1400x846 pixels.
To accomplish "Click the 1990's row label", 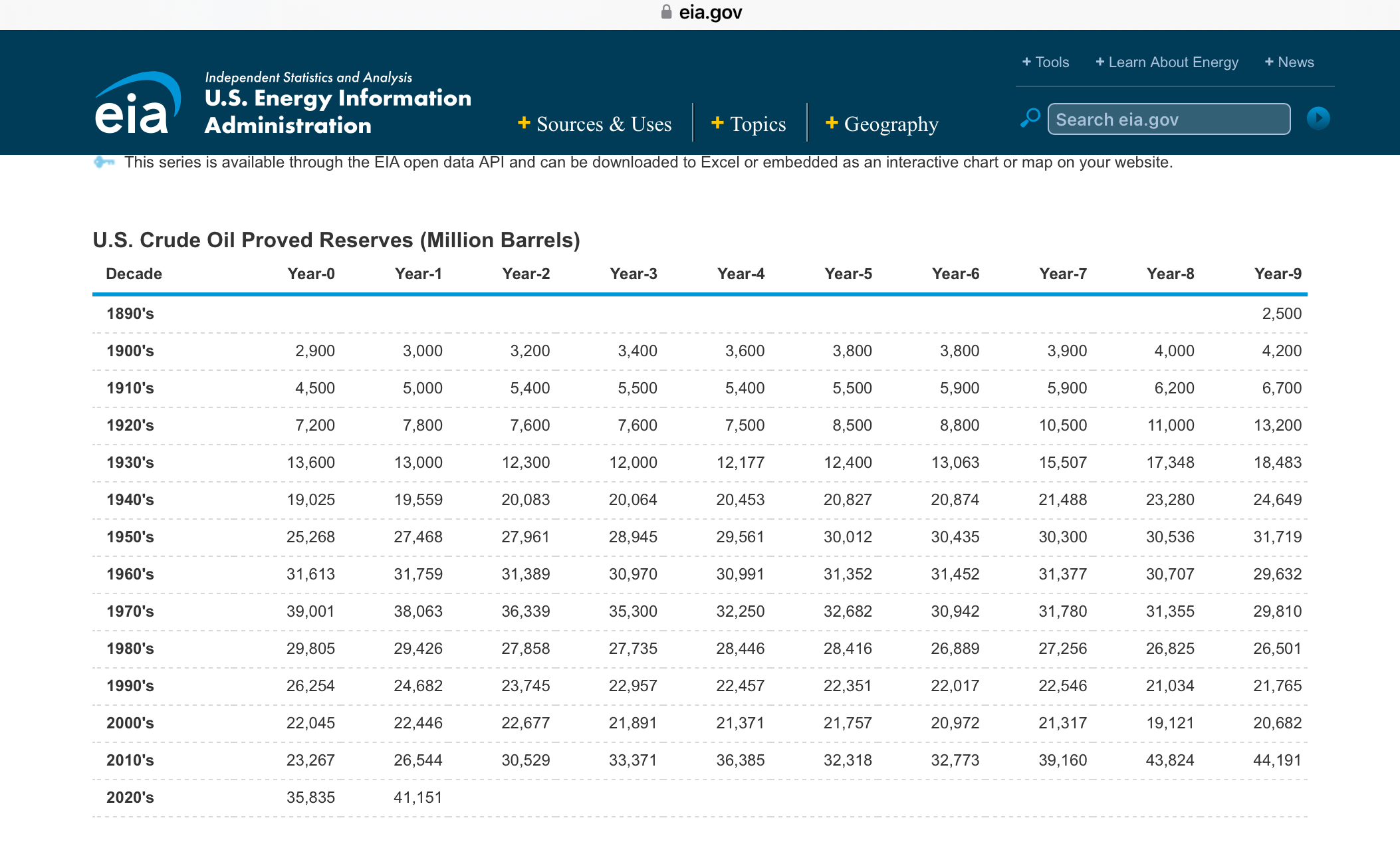I will (130, 686).
